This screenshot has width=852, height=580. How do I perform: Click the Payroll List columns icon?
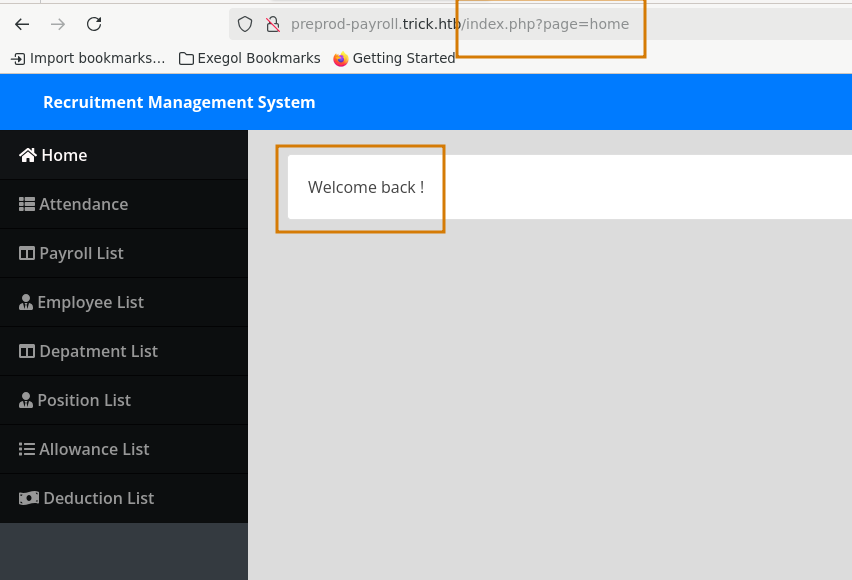[x=27, y=253]
